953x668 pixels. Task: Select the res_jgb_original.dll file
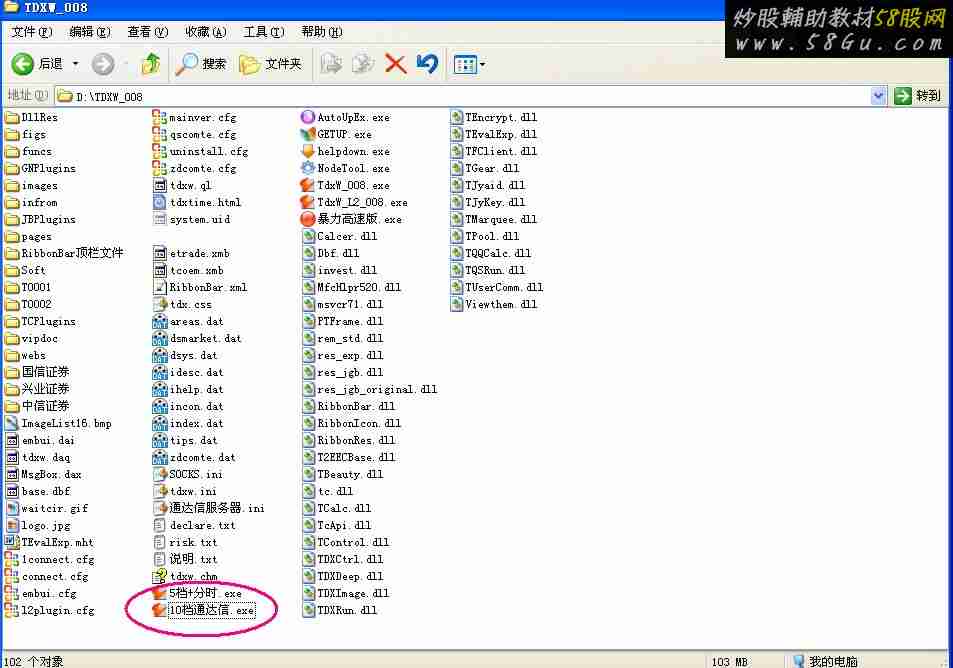pos(370,389)
